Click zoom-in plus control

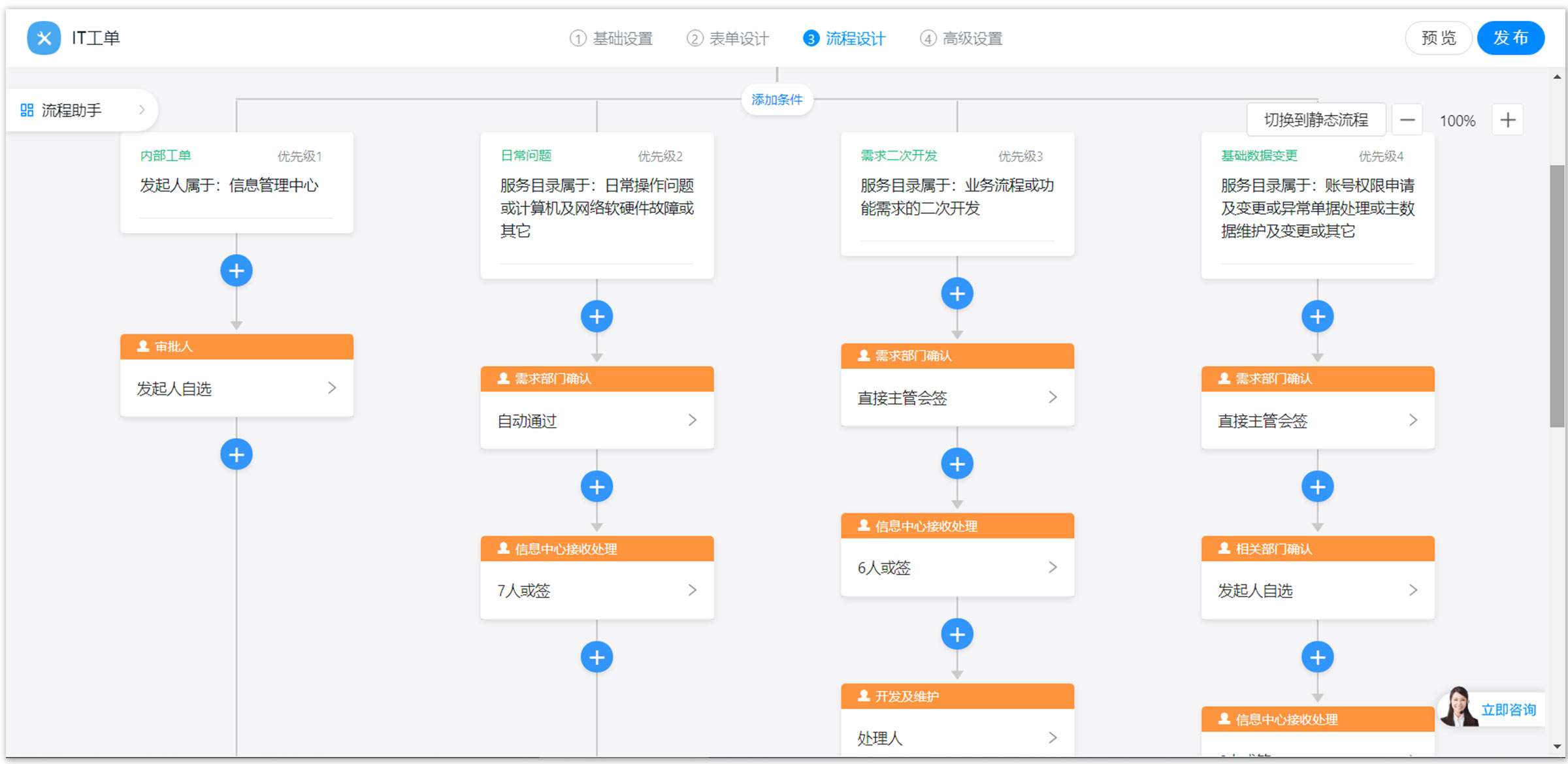pos(1507,119)
